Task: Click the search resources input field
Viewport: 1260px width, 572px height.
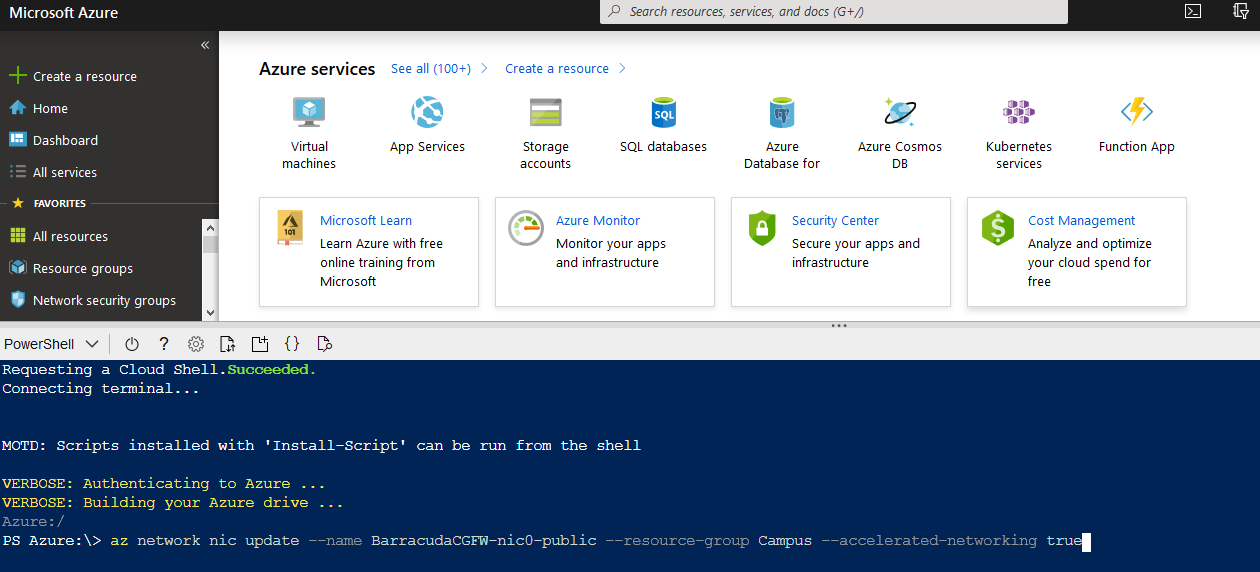Action: click(x=834, y=12)
